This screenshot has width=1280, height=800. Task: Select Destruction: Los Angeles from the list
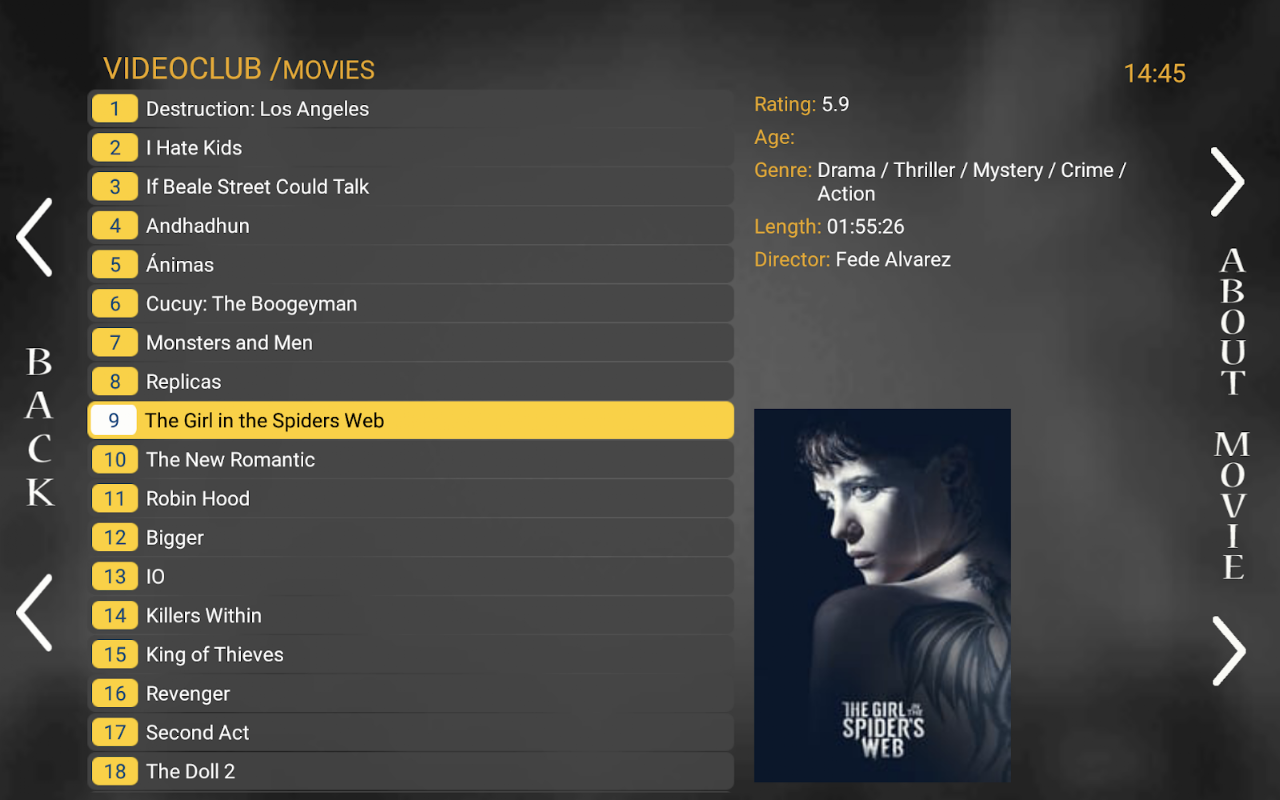(411, 109)
